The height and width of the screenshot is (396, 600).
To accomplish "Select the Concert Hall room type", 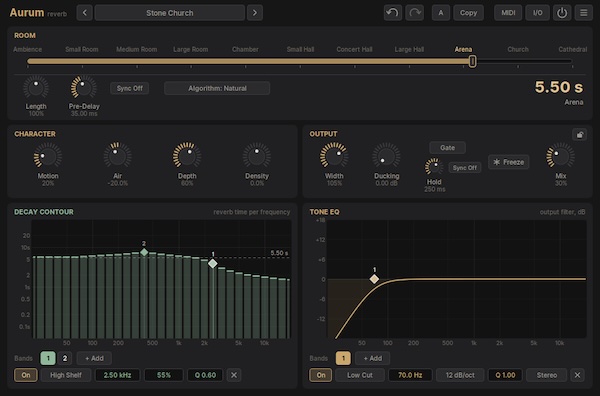I will pos(354,49).
